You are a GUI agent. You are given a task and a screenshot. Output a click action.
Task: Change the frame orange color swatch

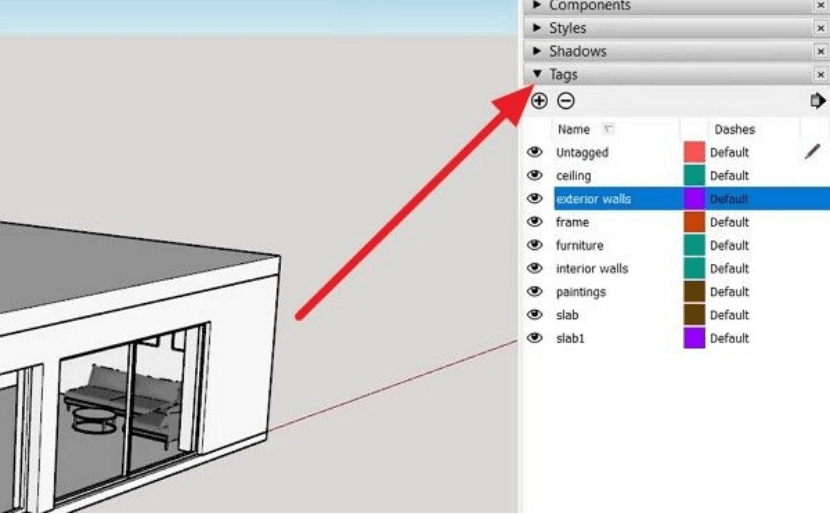[694, 222]
